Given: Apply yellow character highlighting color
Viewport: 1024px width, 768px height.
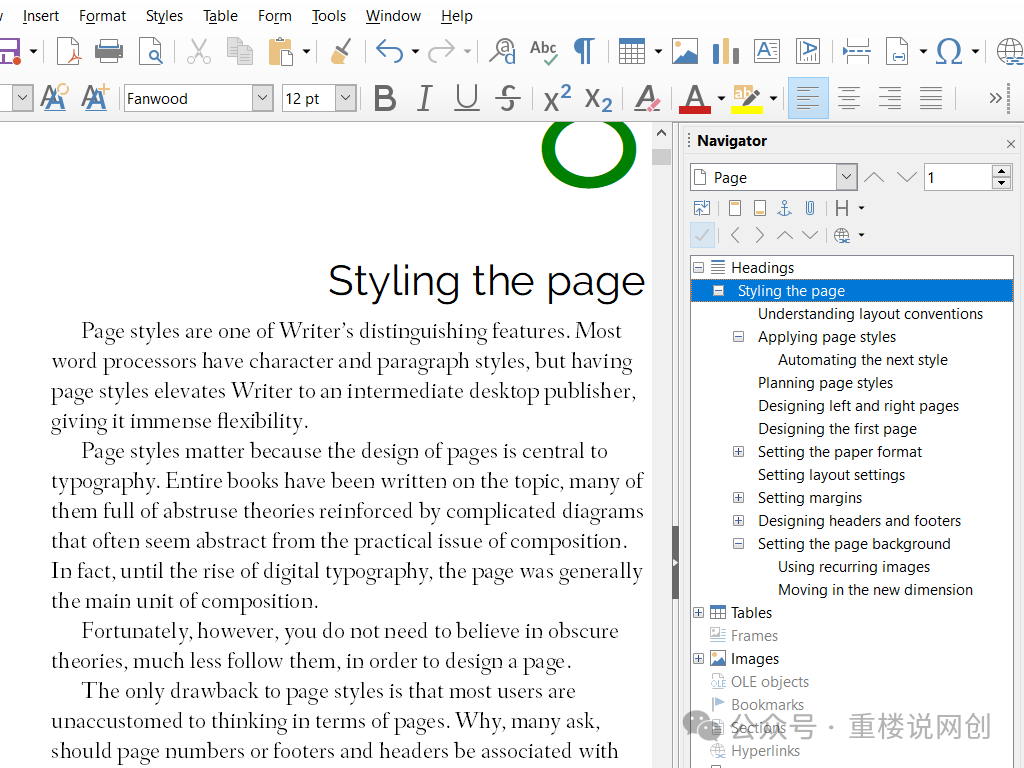Looking at the screenshot, I should pyautogui.click(x=748, y=99).
